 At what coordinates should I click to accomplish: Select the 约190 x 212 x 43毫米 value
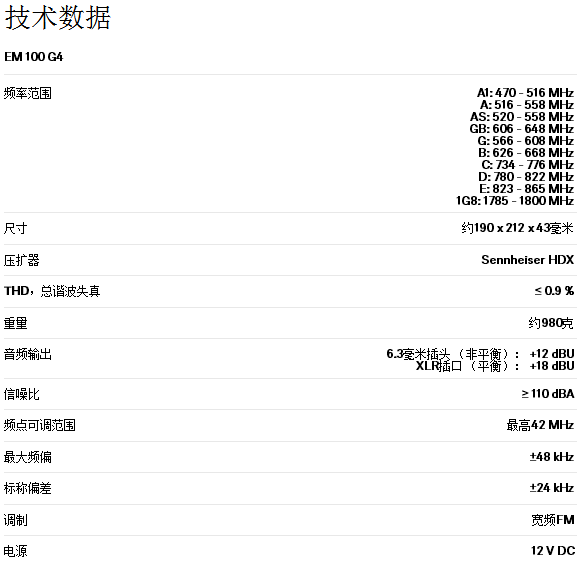coord(517,228)
